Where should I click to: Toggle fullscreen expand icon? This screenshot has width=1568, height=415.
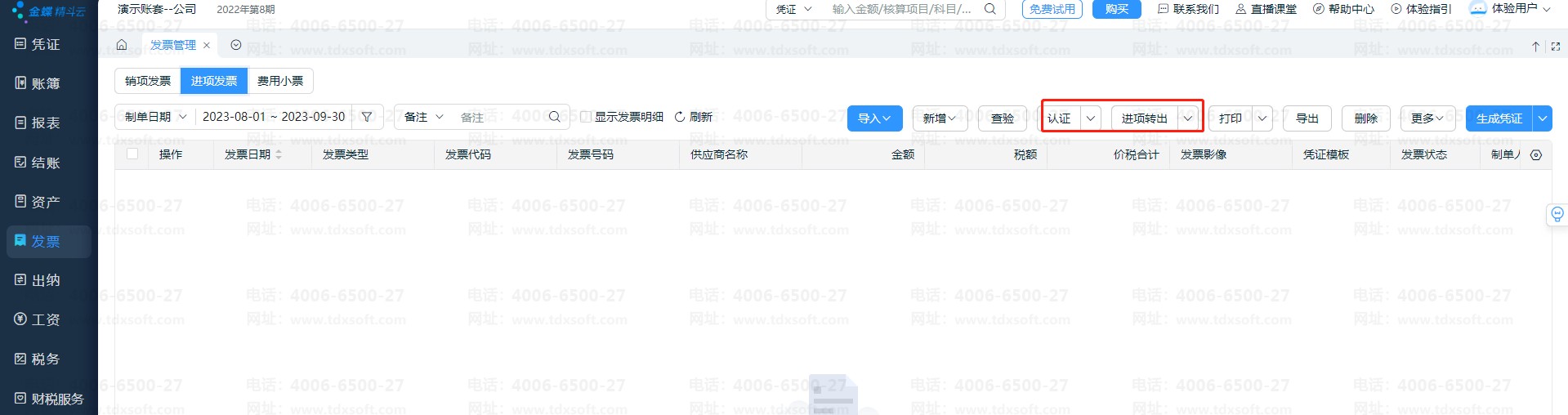[x=1555, y=47]
